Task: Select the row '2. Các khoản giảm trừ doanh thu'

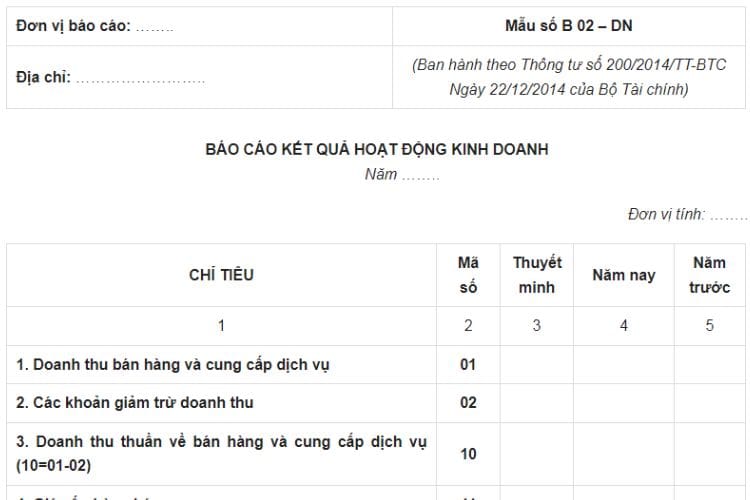Action: point(135,403)
